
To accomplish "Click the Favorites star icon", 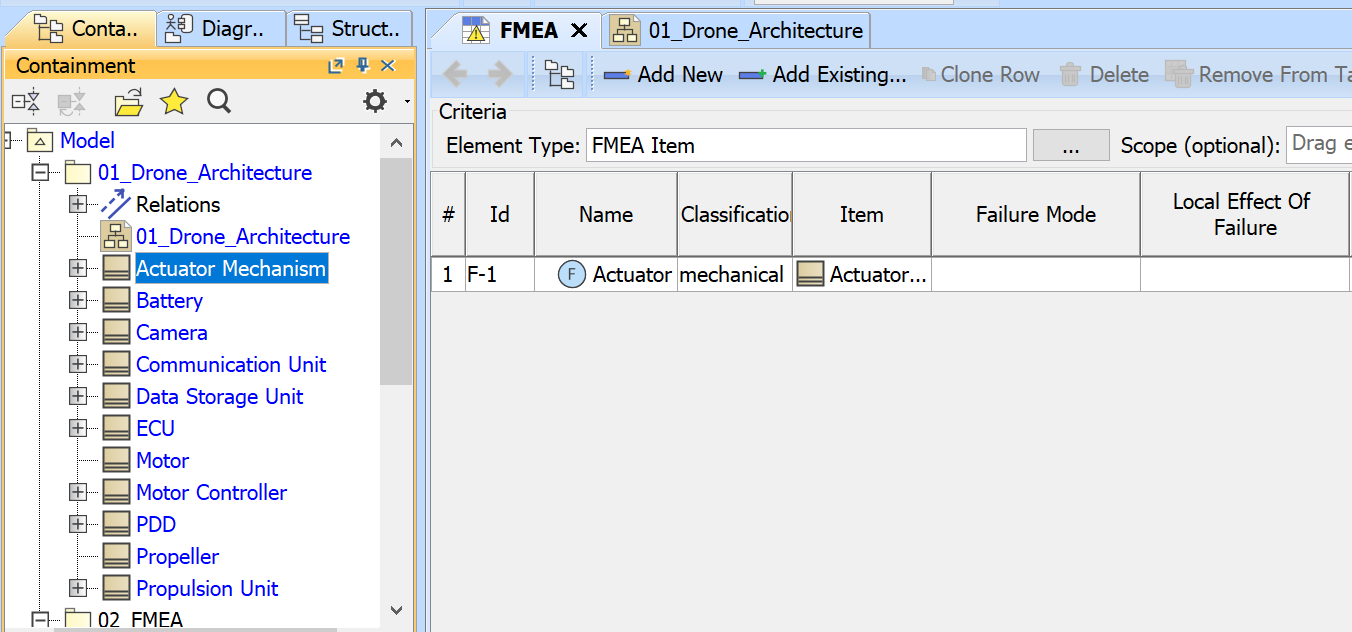I will (x=173, y=101).
